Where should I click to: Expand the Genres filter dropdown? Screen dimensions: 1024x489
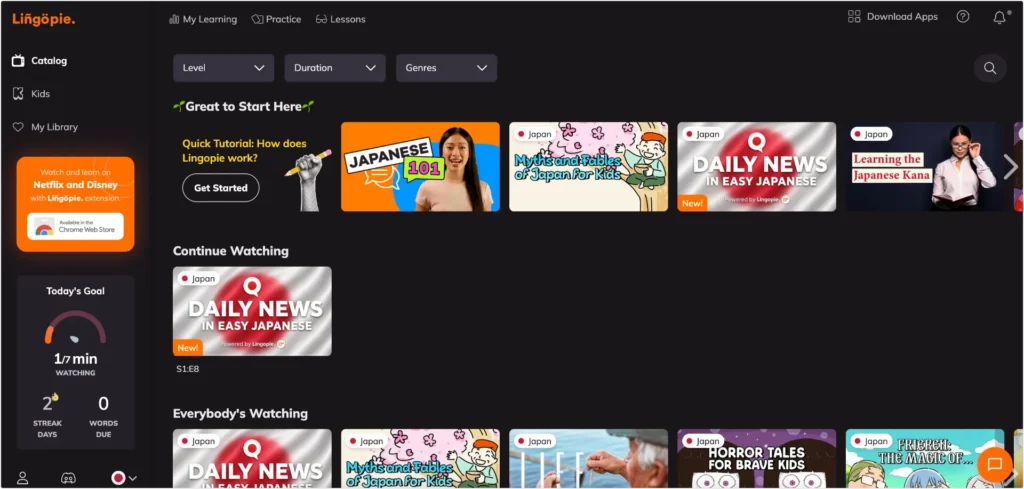pos(447,68)
